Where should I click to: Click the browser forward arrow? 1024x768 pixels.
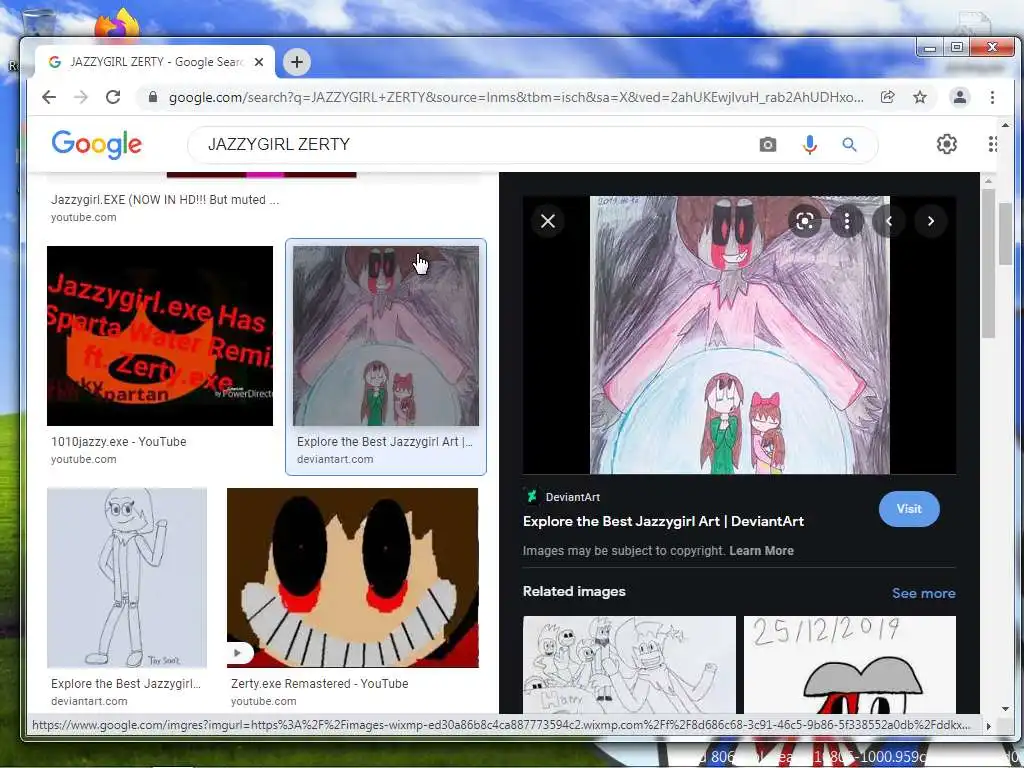point(81,97)
